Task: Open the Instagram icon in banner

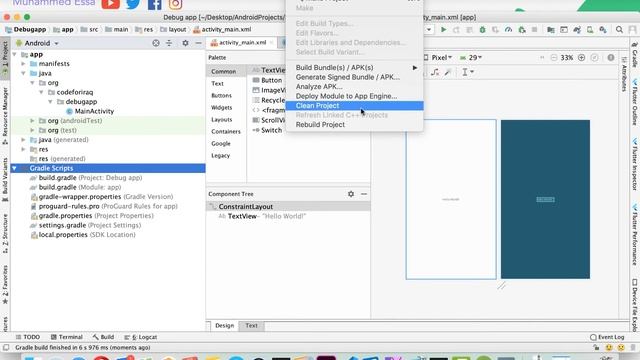Action: coord(176,4)
